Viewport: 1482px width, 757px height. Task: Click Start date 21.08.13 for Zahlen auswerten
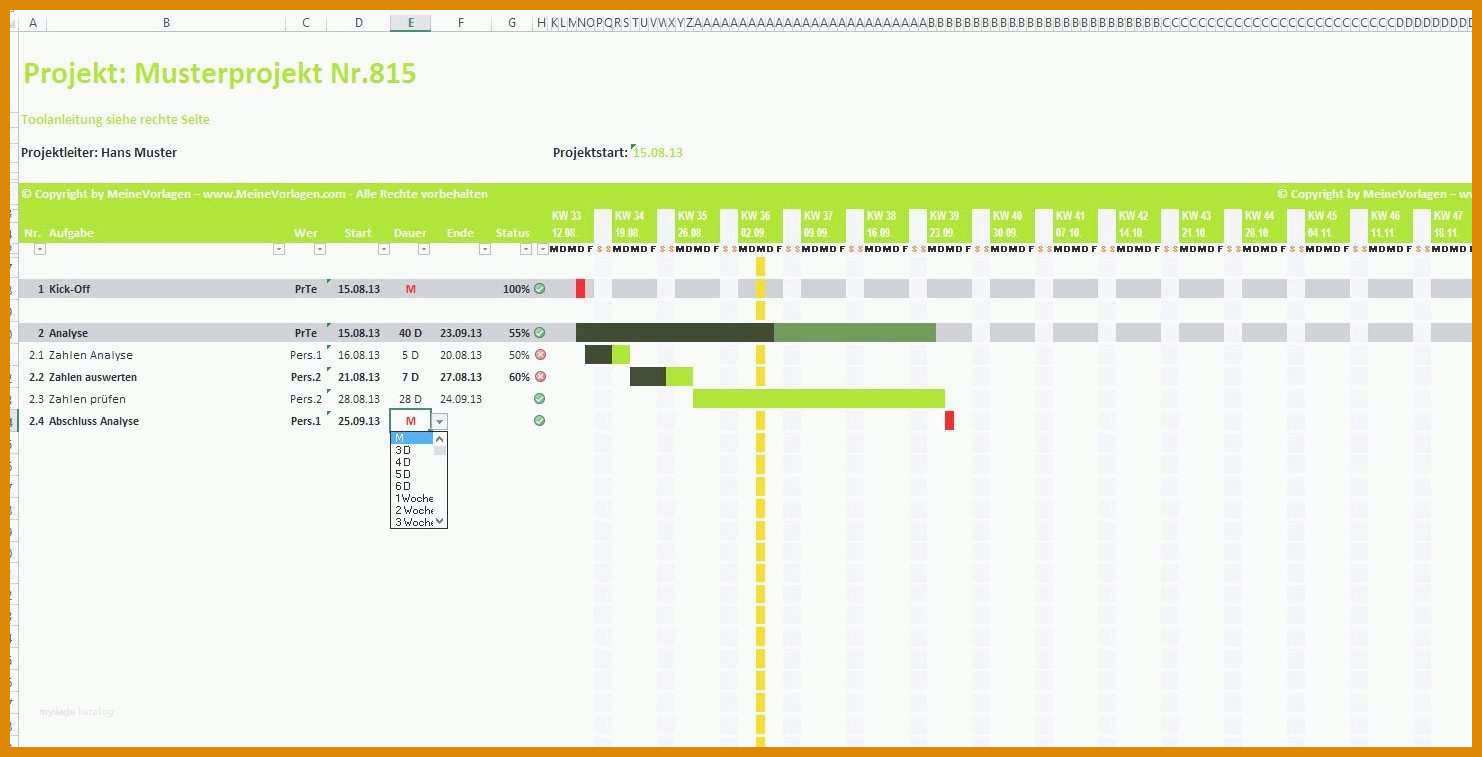coord(359,377)
